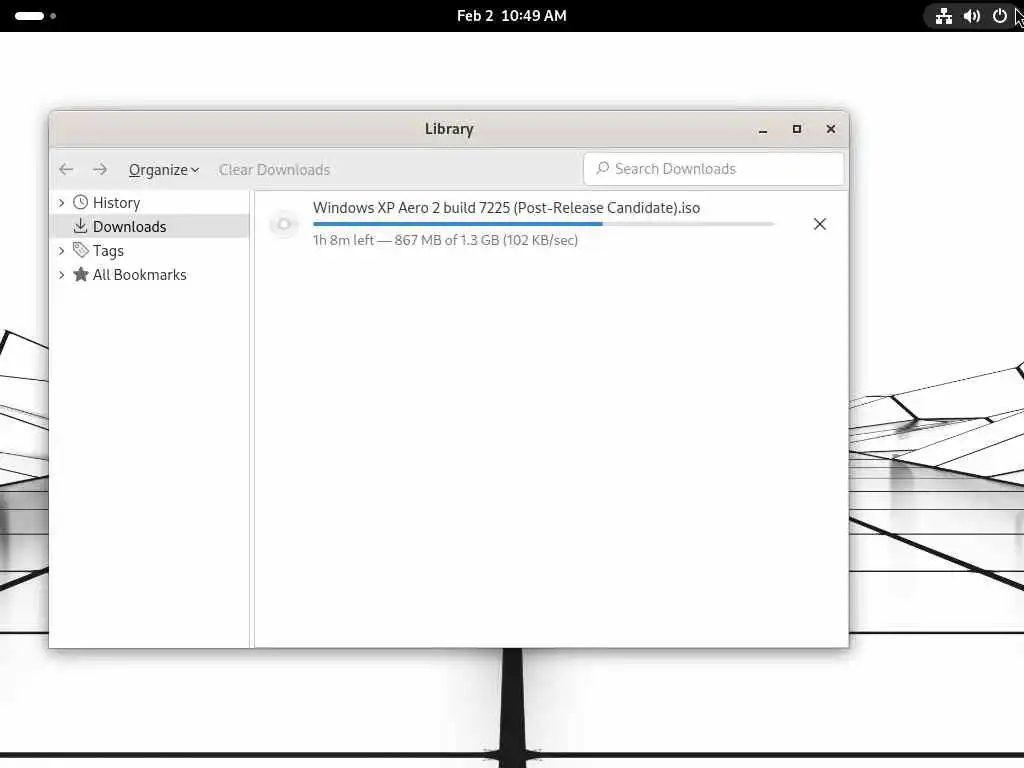Click the '1h 8m left' status text
The image size is (1024, 768).
tap(344, 240)
